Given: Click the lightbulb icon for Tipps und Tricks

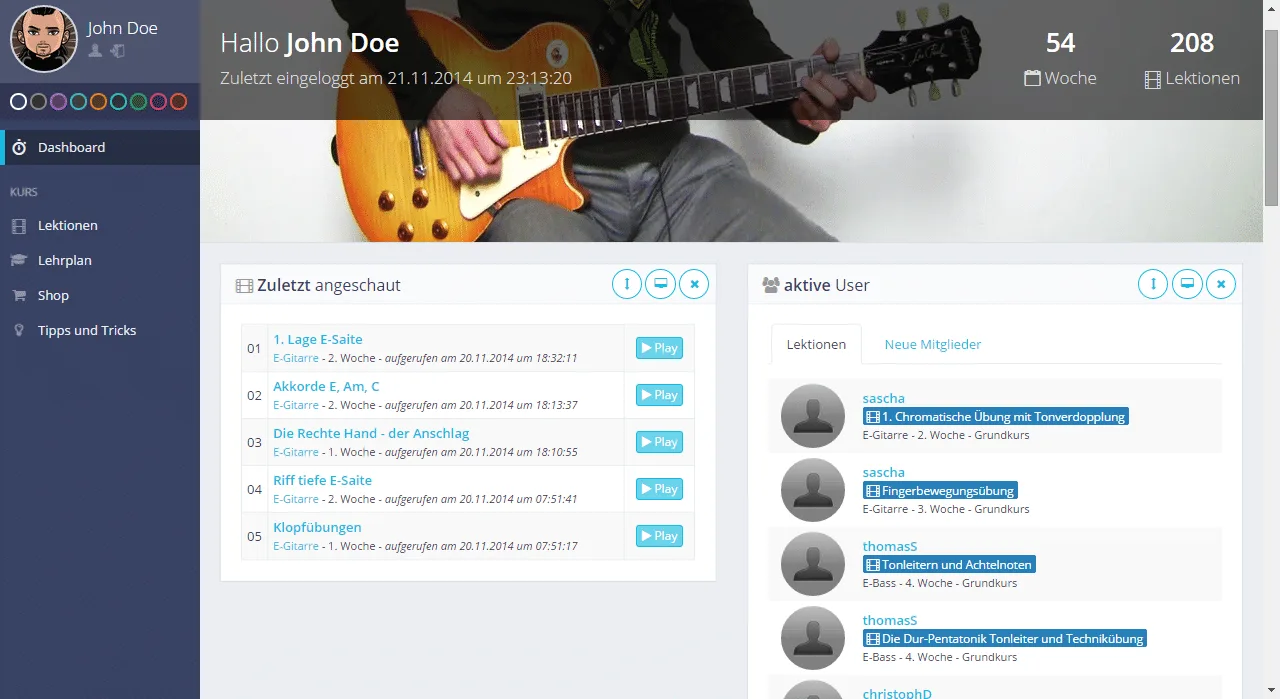Looking at the screenshot, I should [x=18, y=330].
